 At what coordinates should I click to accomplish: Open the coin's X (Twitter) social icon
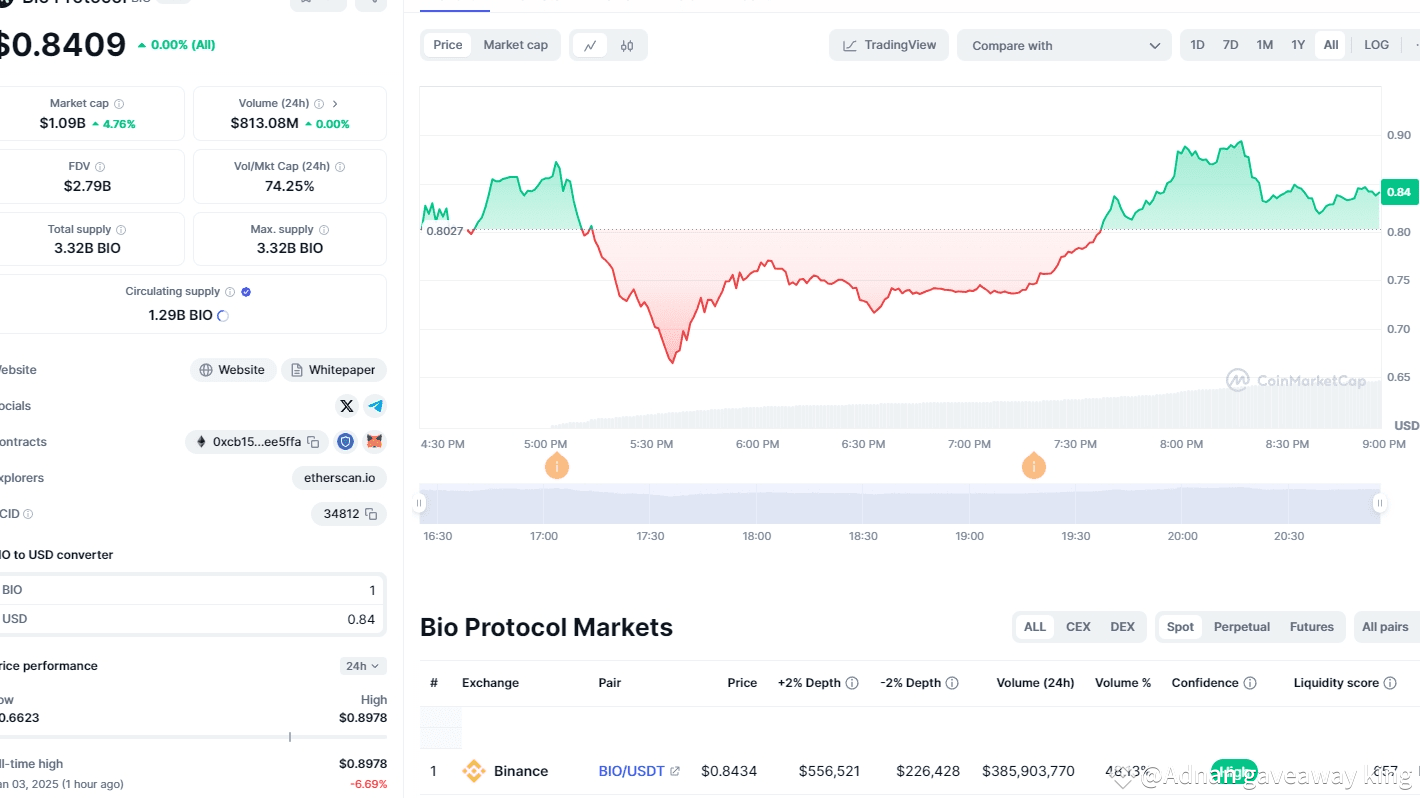[x=347, y=406]
